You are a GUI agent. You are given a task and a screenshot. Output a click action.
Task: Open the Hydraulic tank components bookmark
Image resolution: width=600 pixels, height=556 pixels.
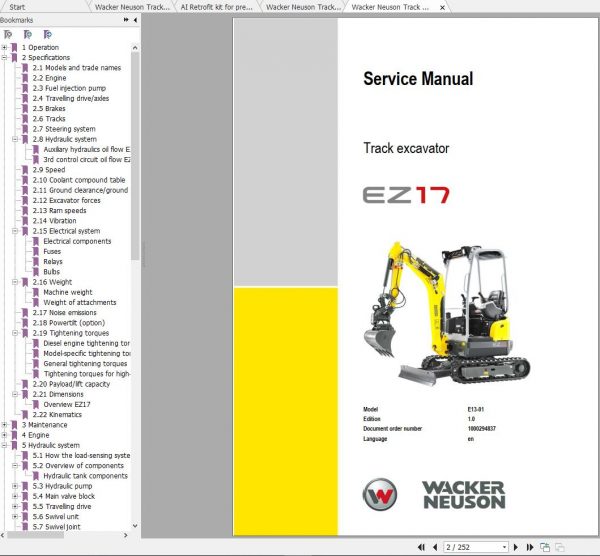(x=85, y=476)
